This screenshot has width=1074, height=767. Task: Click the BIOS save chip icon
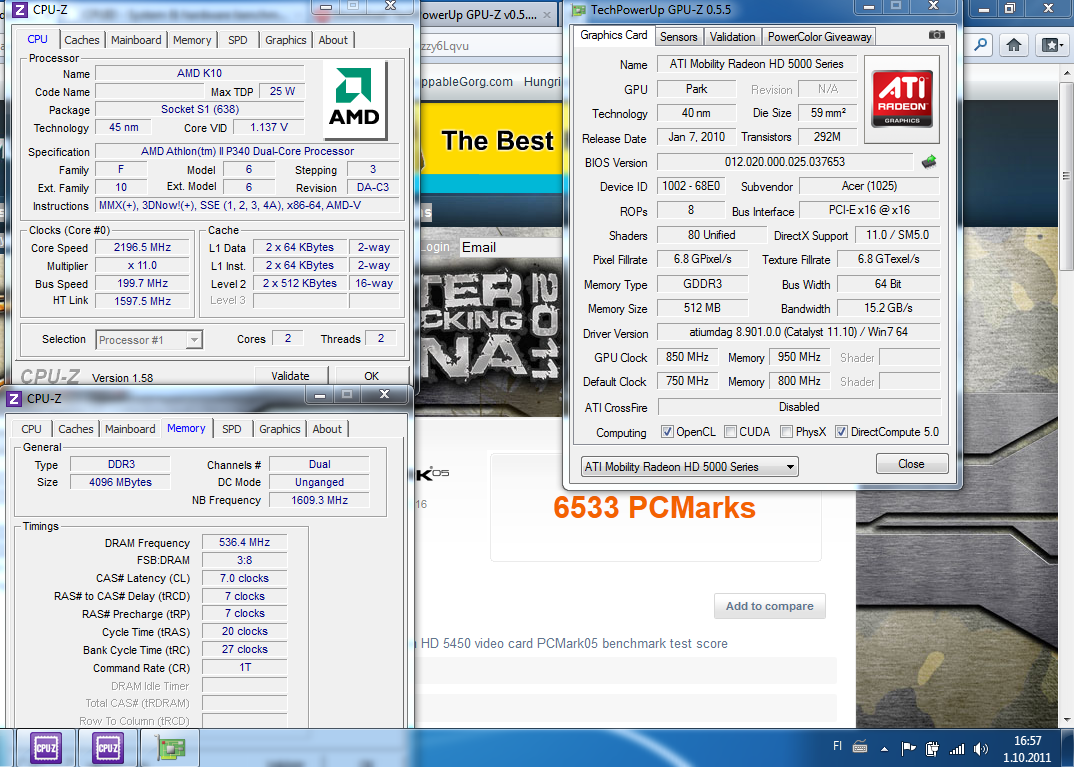(929, 162)
